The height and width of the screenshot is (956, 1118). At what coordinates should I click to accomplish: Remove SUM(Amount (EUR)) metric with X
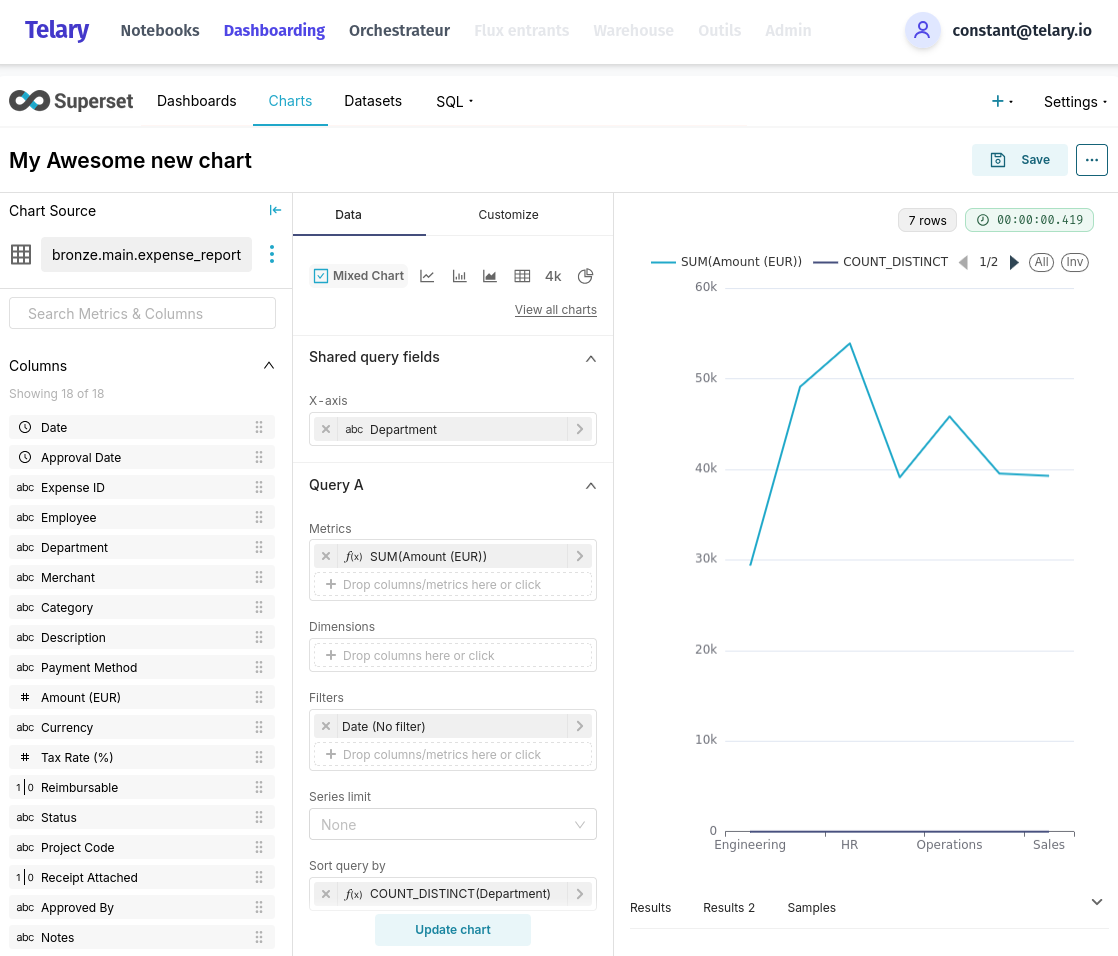tap(326, 556)
